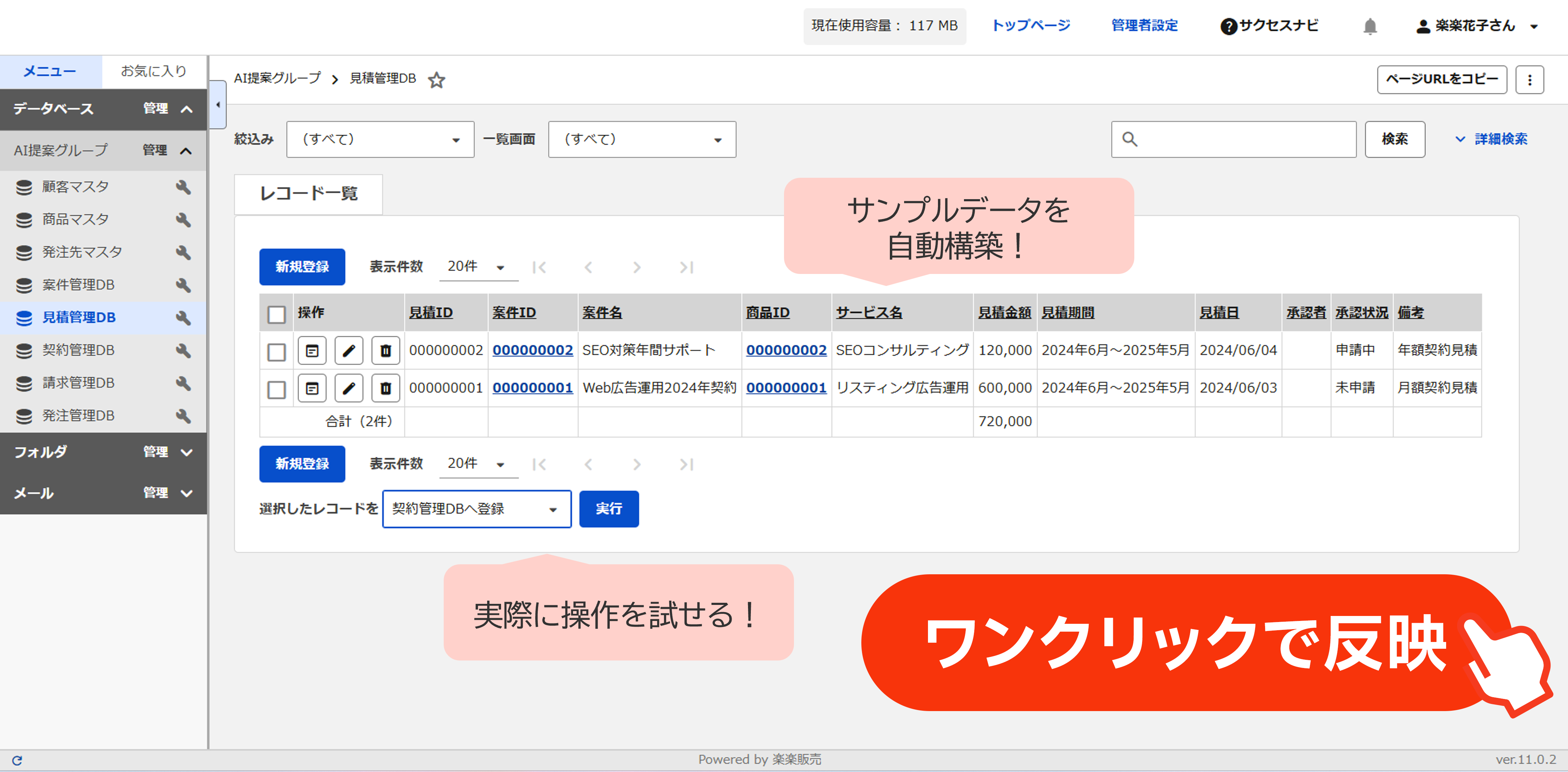The image size is (1568, 772).
Task: Go to last page in top pager
Action: (687, 267)
